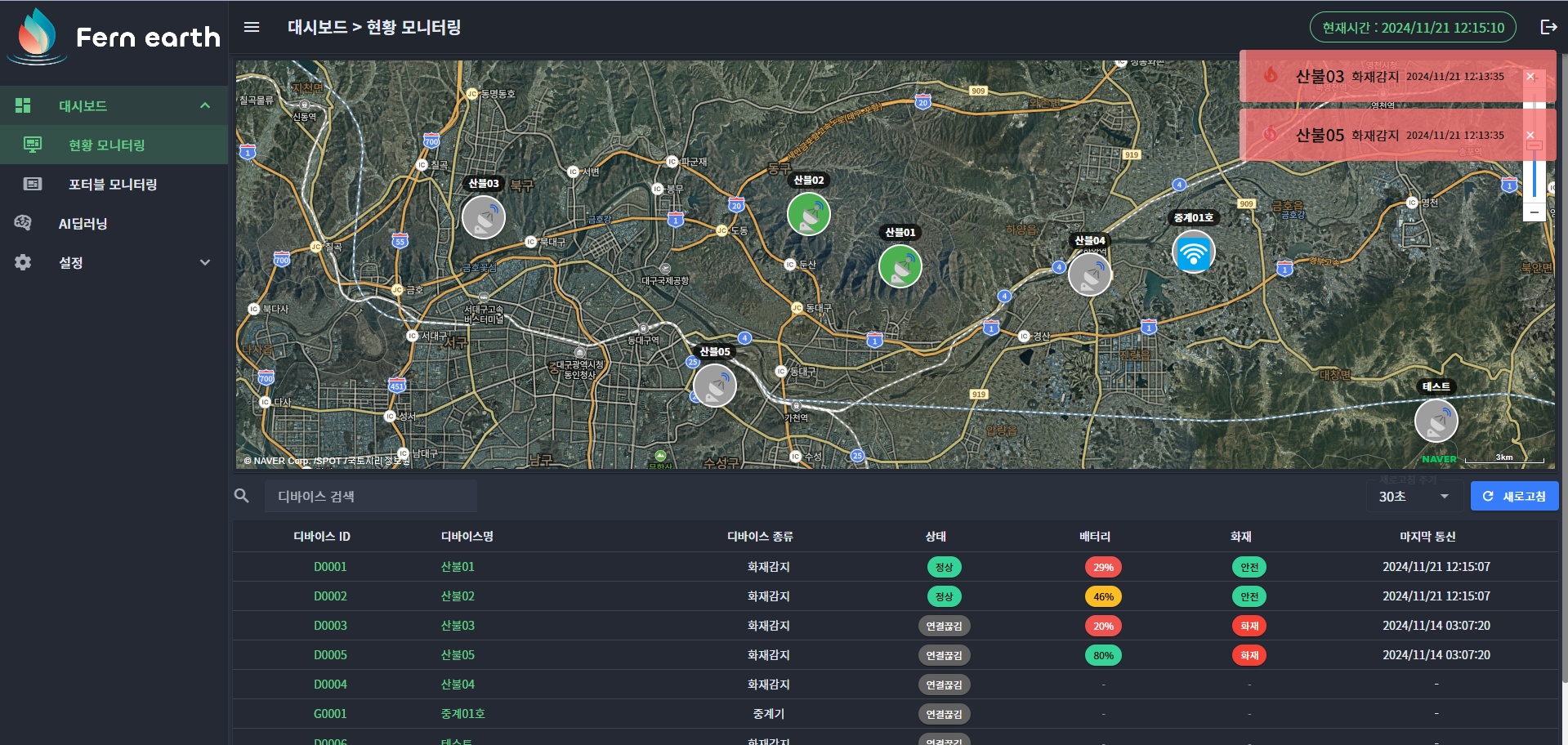Click the device search magnifier icon
This screenshot has width=1568, height=745.
(242, 496)
